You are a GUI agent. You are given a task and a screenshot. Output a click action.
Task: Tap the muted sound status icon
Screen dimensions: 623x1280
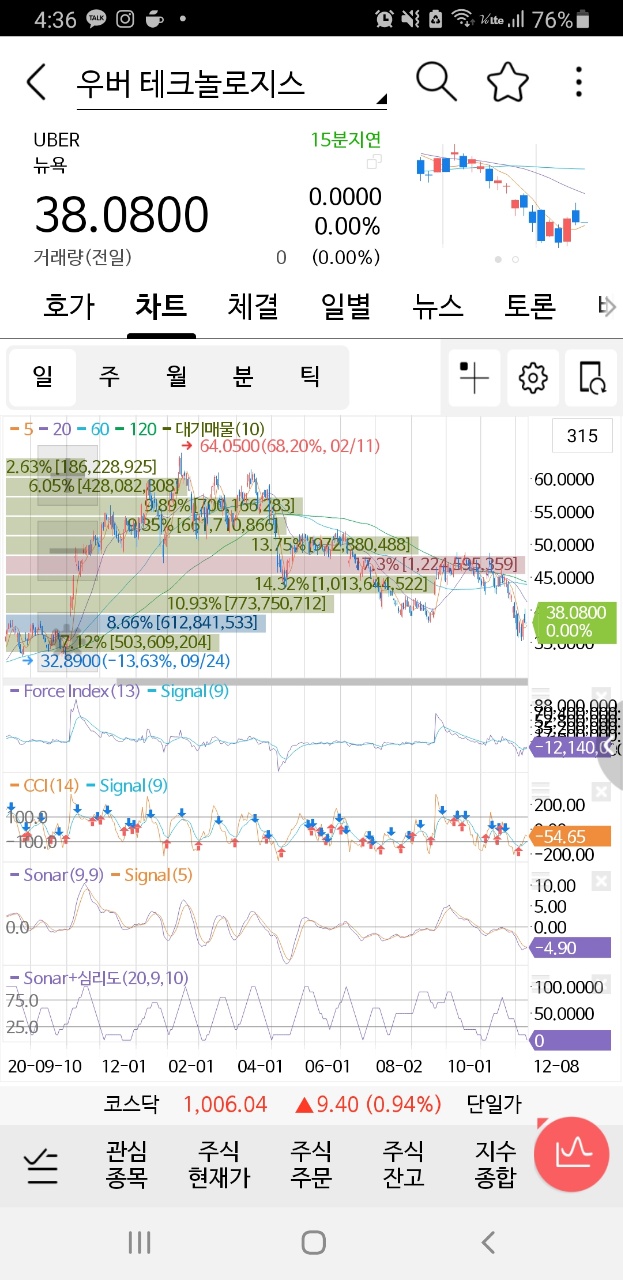(x=410, y=19)
